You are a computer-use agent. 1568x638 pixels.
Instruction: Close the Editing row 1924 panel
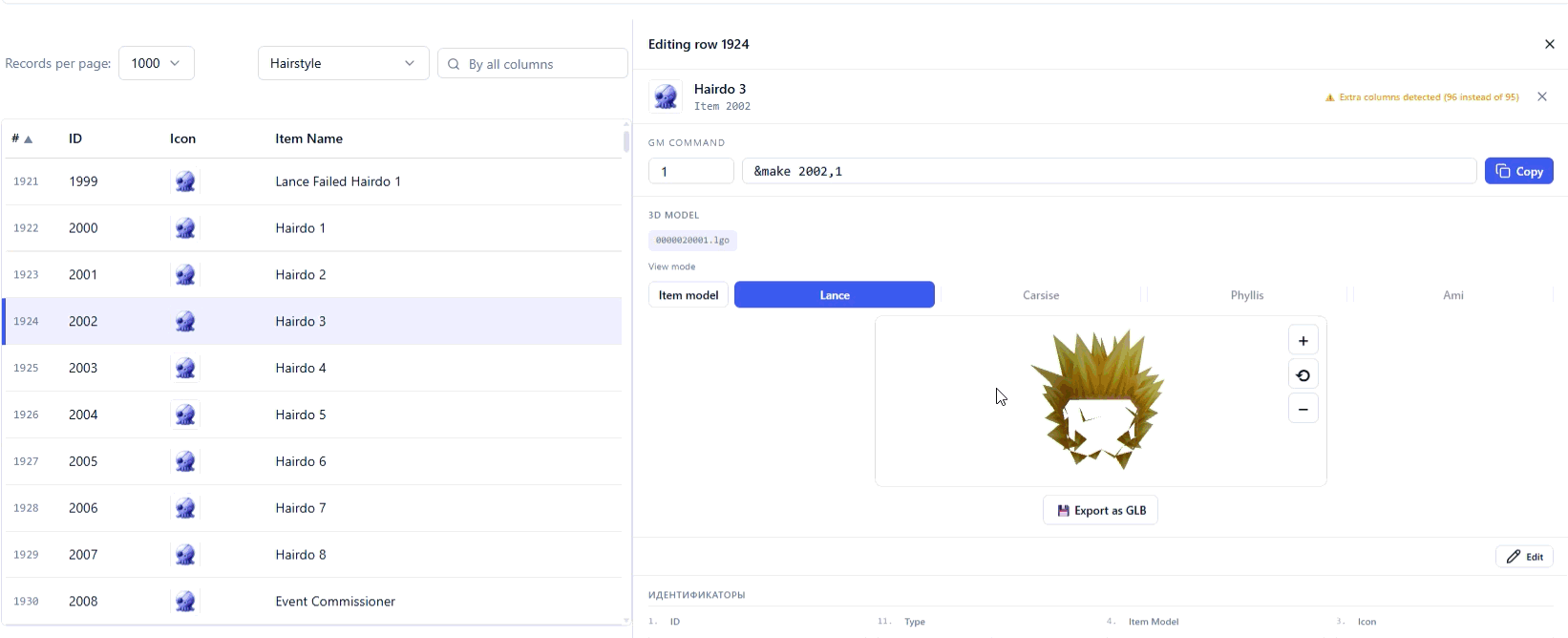[x=1549, y=44]
